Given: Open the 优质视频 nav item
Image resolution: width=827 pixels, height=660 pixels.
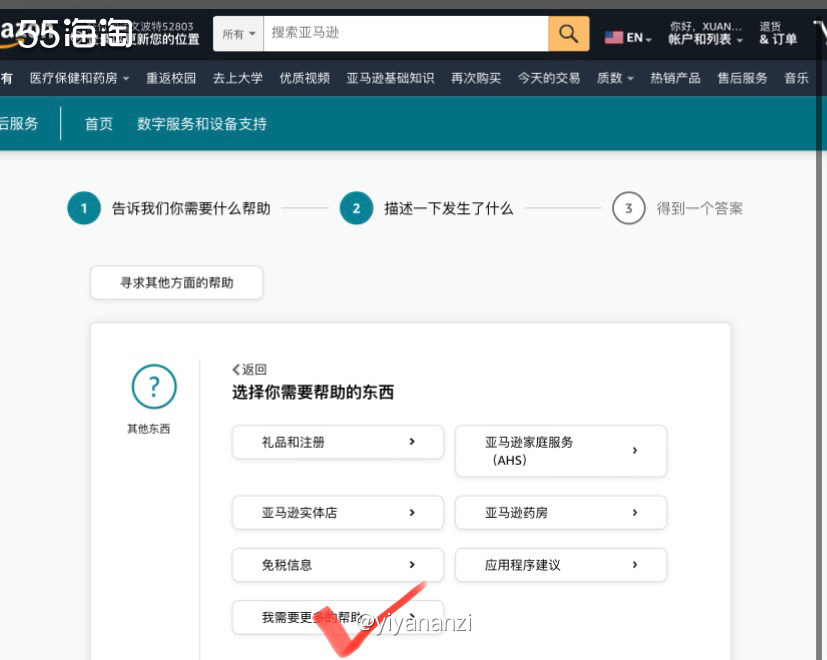Looking at the screenshot, I should tap(305, 78).
